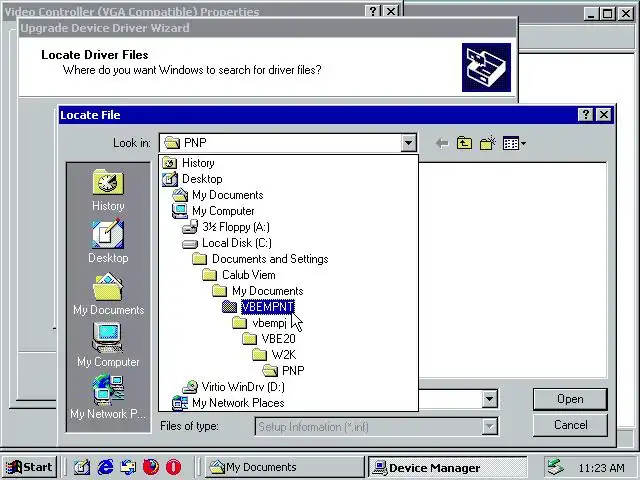The width and height of the screenshot is (640, 480).
Task: Select My Documents under Desktop in the list
Action: pos(227,195)
